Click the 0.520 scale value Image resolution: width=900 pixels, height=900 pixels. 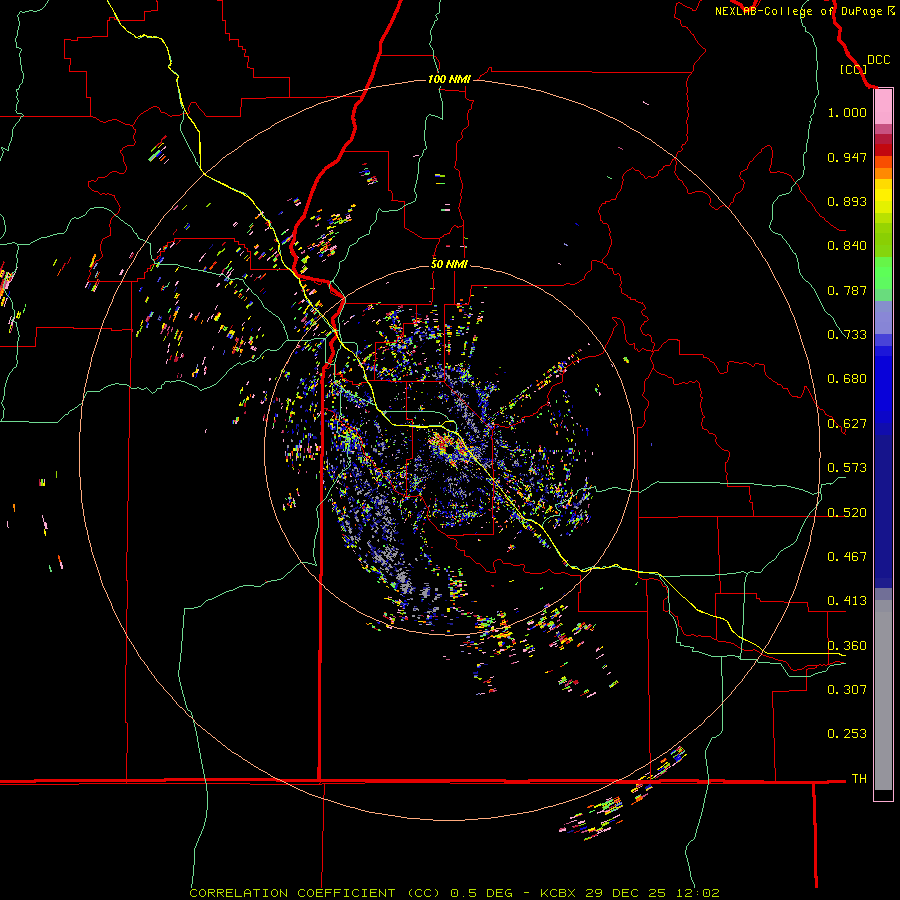coord(847,513)
